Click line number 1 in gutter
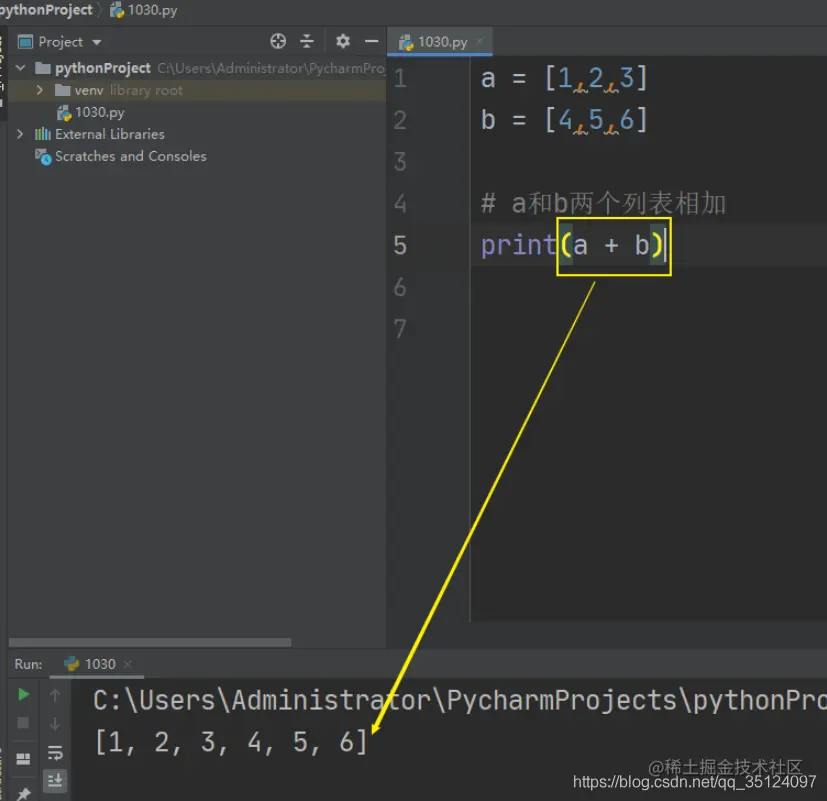This screenshot has height=801, width=827. [x=400, y=79]
